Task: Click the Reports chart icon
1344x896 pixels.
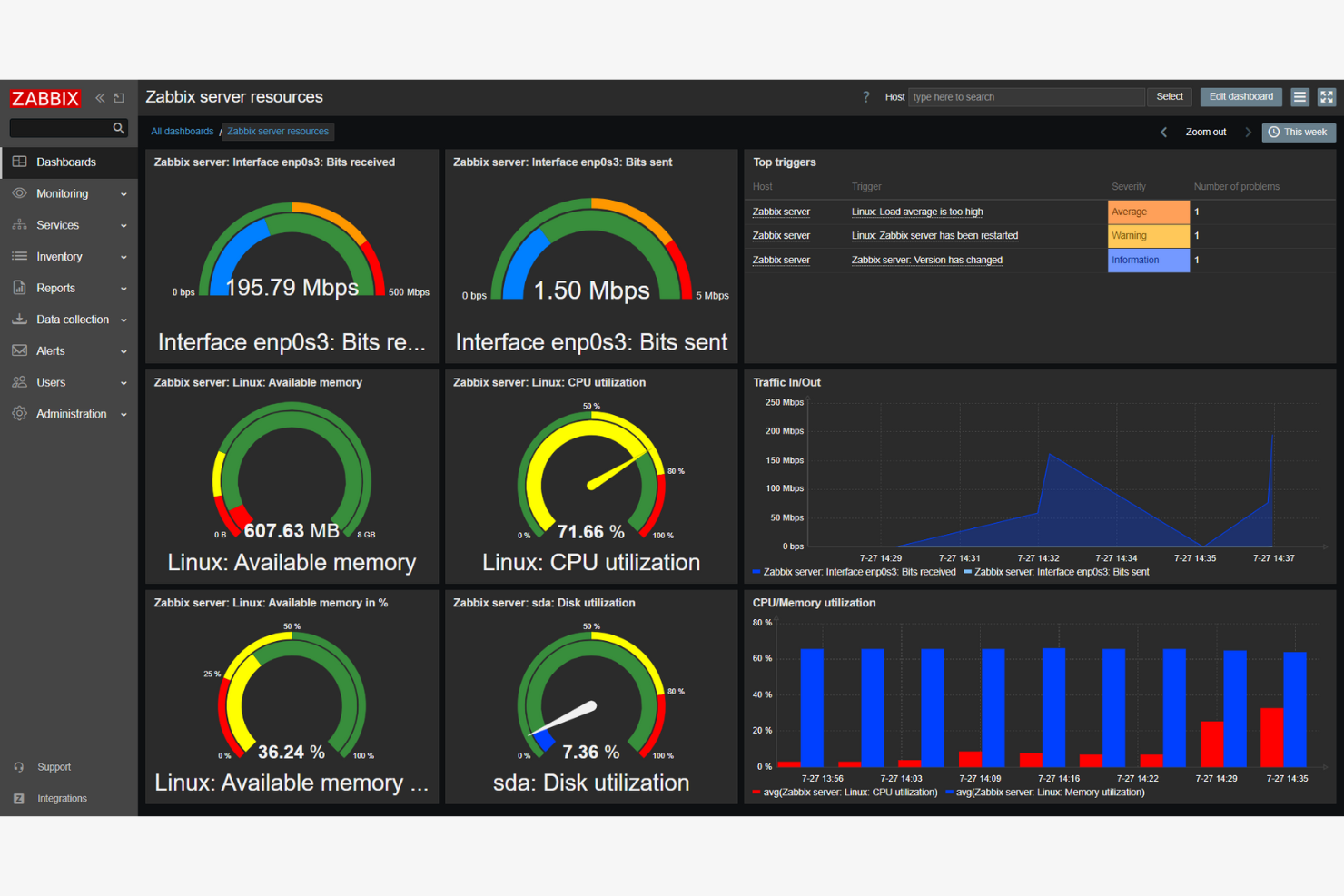Action: coord(19,288)
